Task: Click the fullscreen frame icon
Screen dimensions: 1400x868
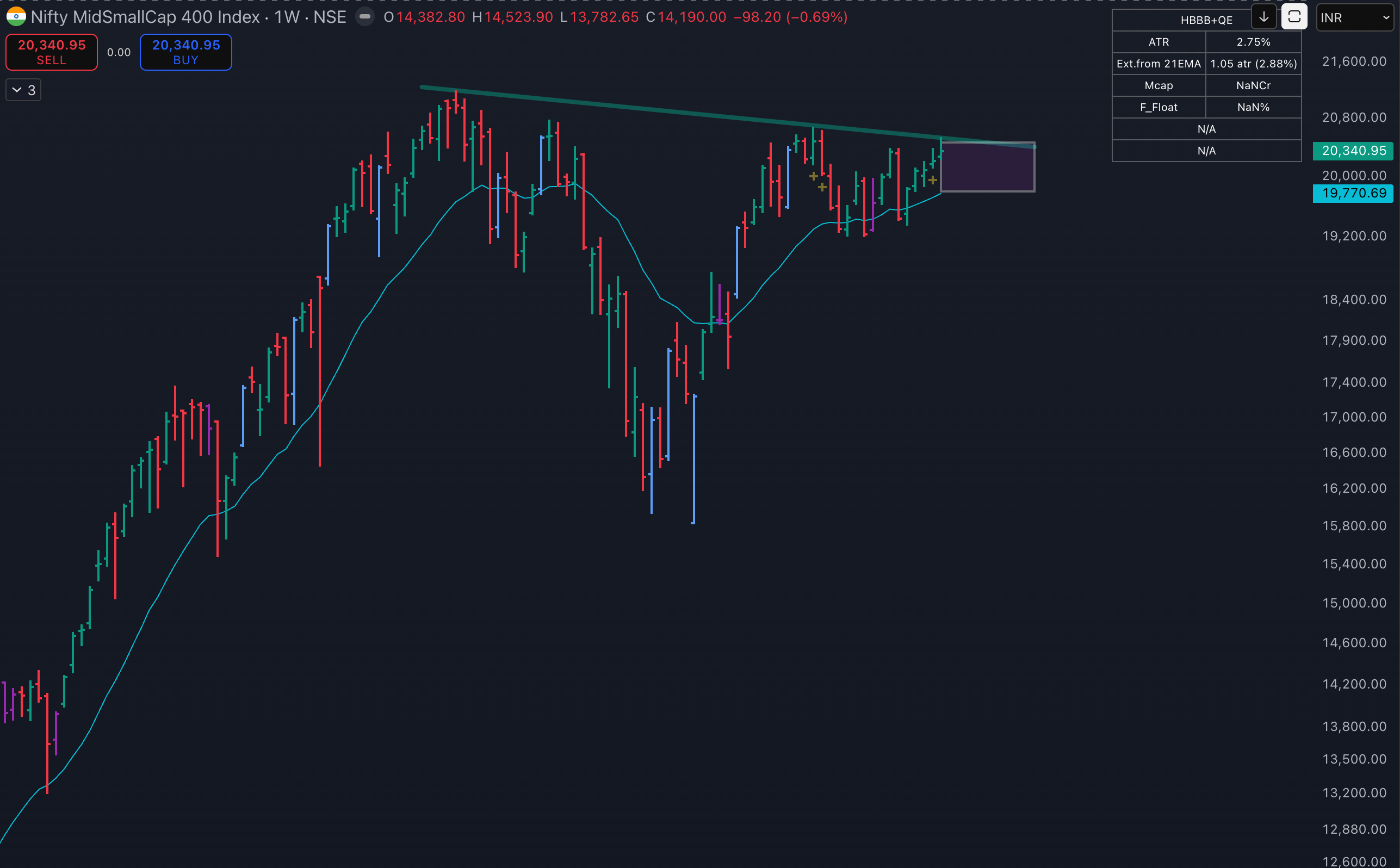Action: click(x=1294, y=17)
